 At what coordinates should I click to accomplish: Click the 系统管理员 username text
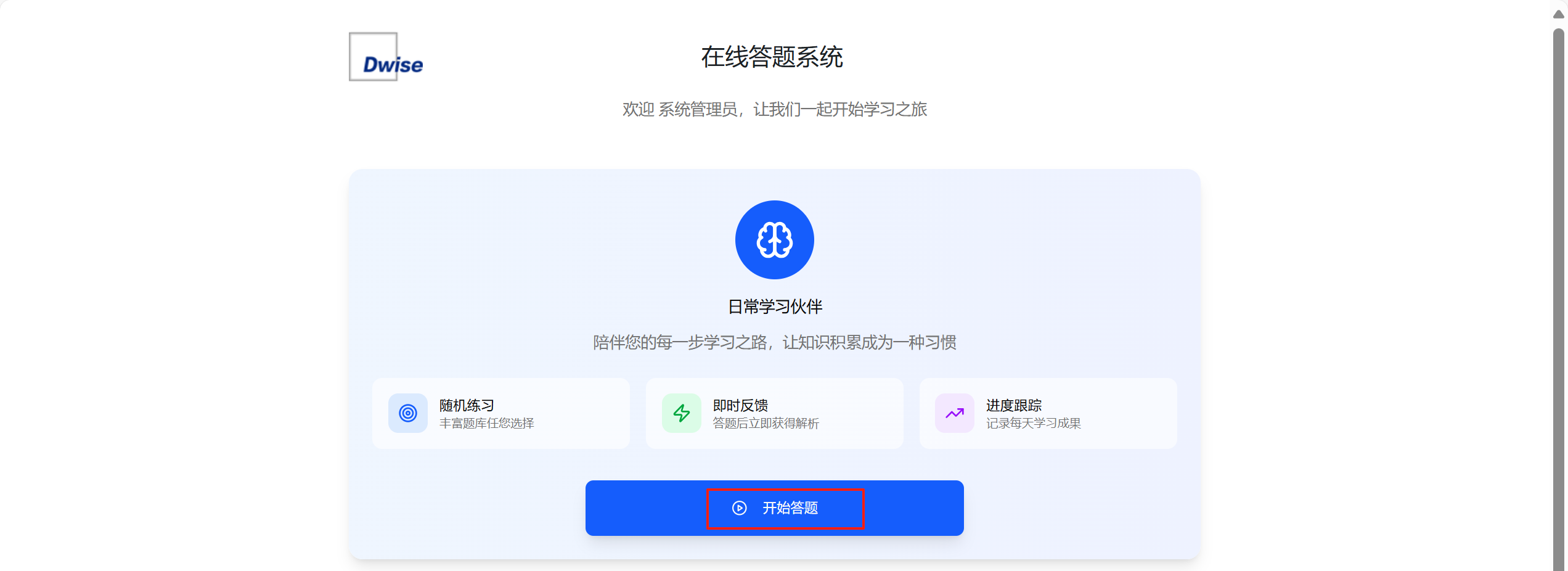point(698,110)
